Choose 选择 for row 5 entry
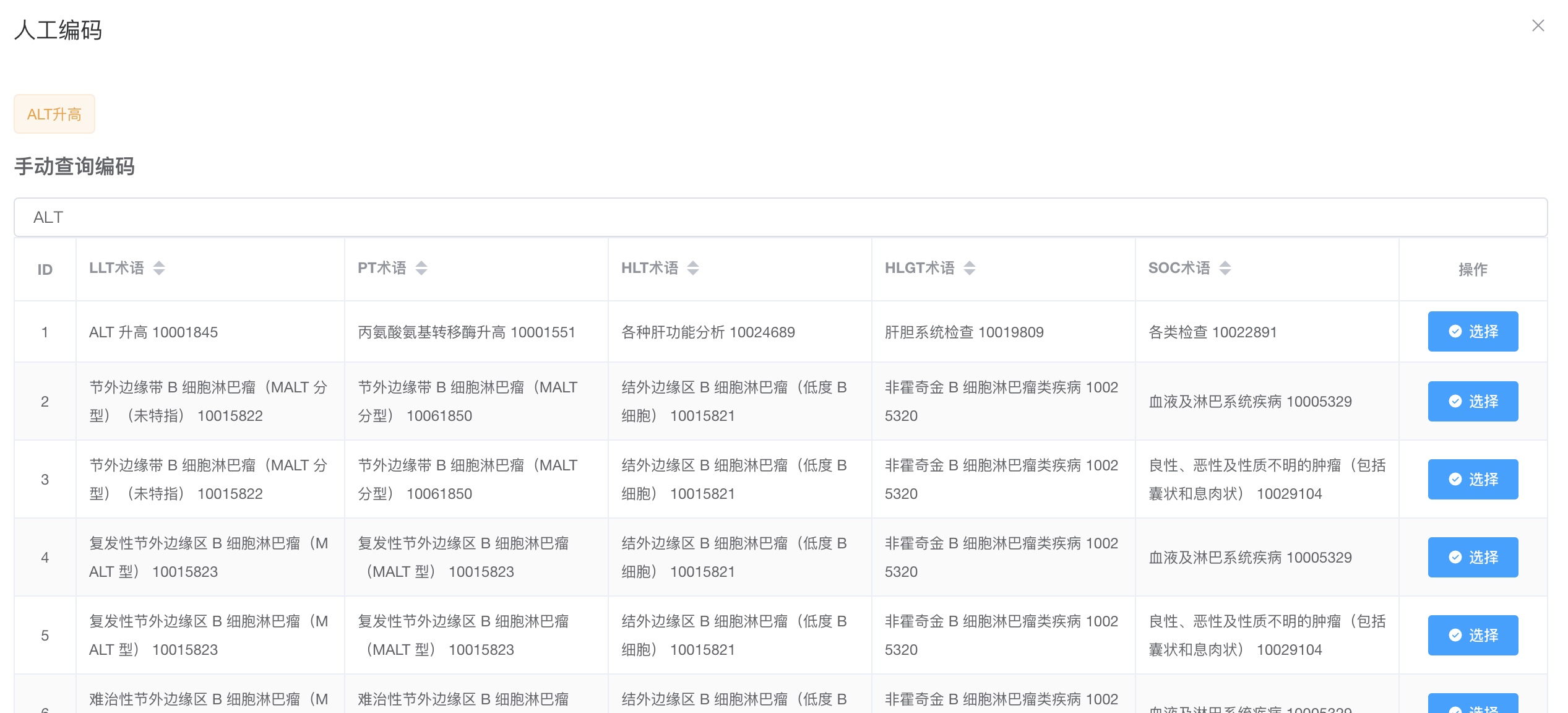 pos(1472,635)
